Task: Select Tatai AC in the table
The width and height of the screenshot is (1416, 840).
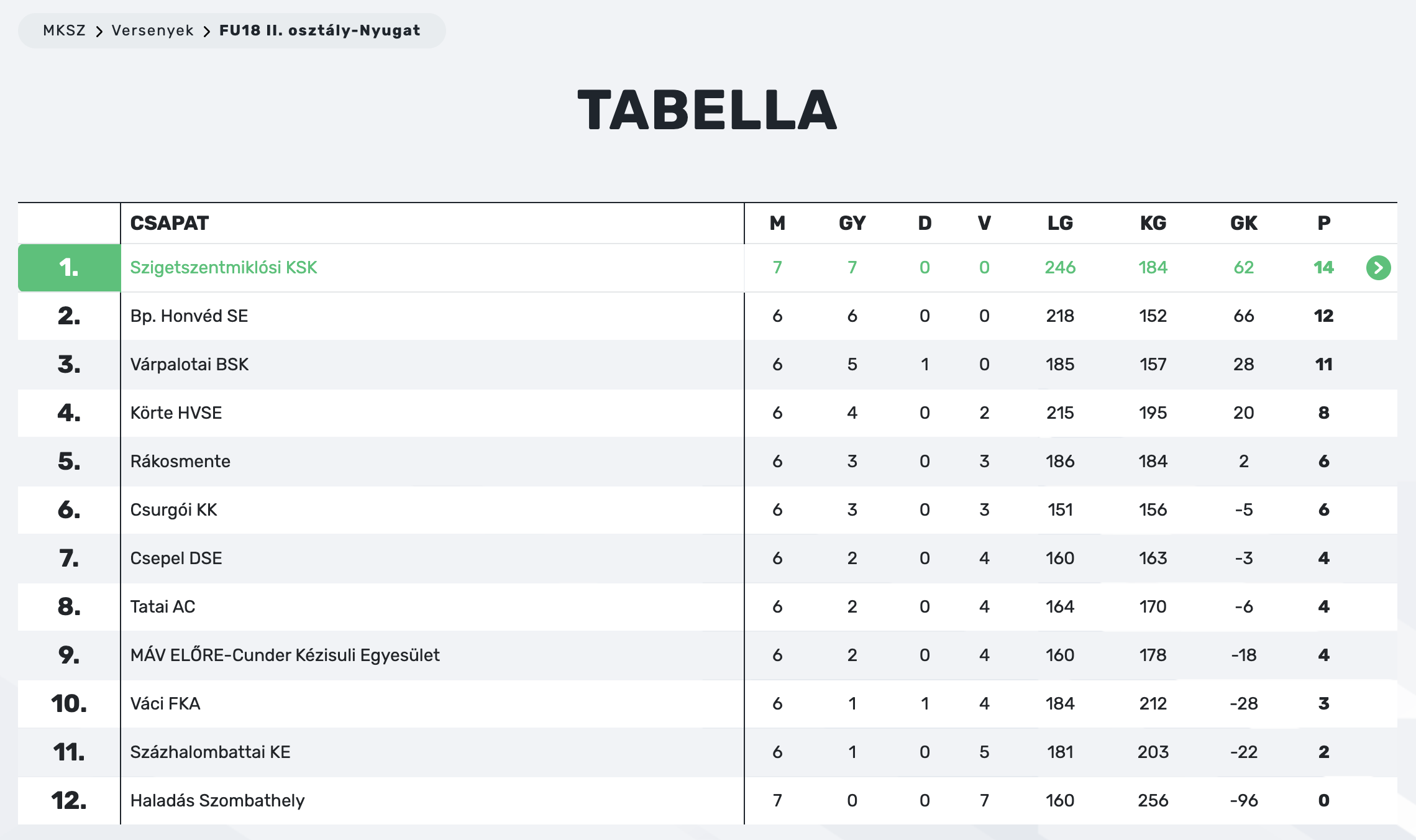Action: pos(162,607)
